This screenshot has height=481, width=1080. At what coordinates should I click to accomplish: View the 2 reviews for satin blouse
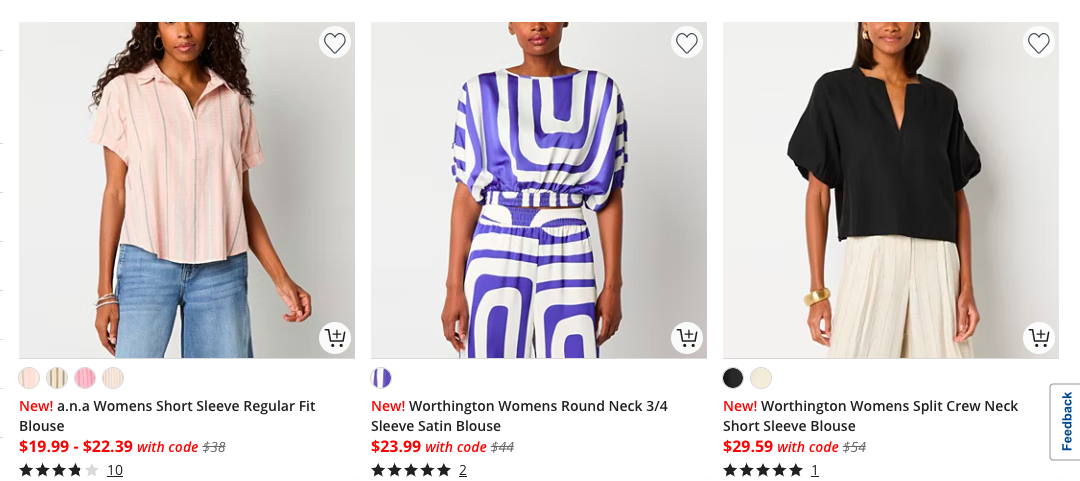pyautogui.click(x=463, y=470)
